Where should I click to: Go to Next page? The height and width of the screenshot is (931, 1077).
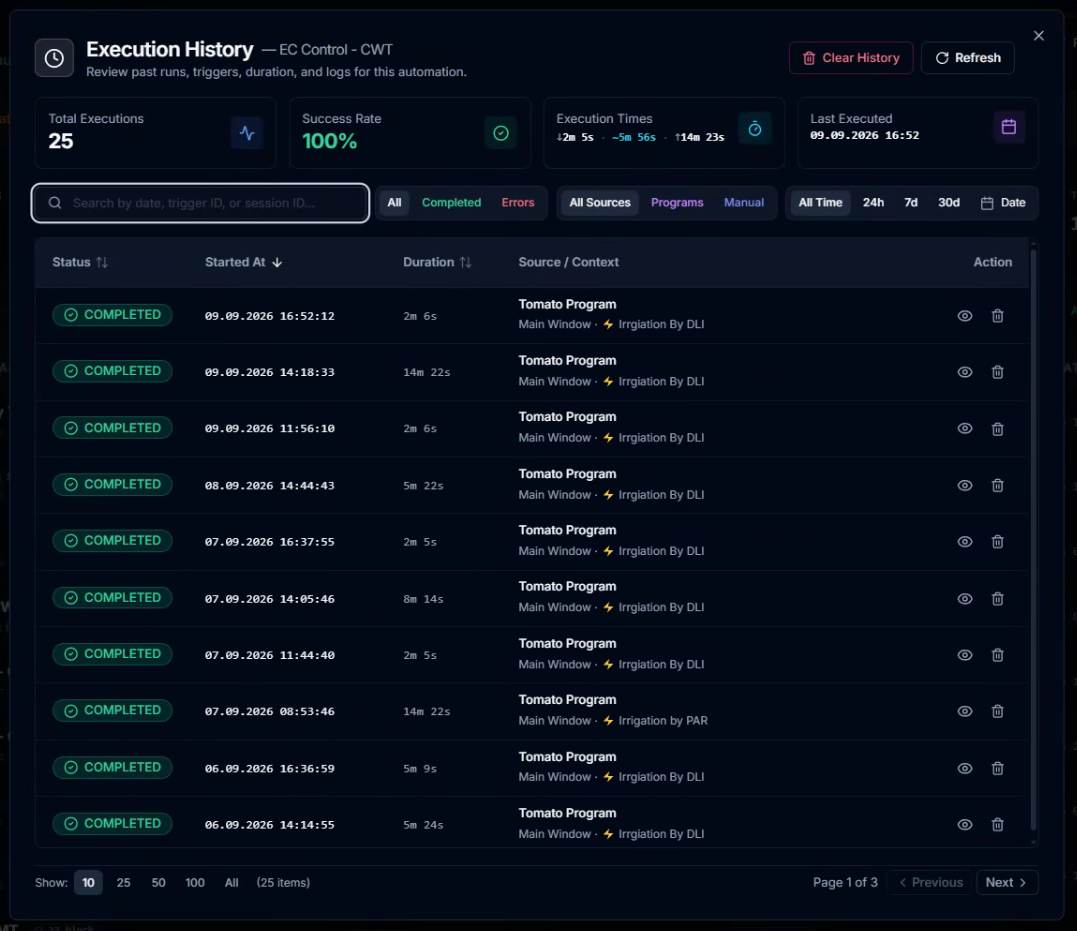point(1007,882)
